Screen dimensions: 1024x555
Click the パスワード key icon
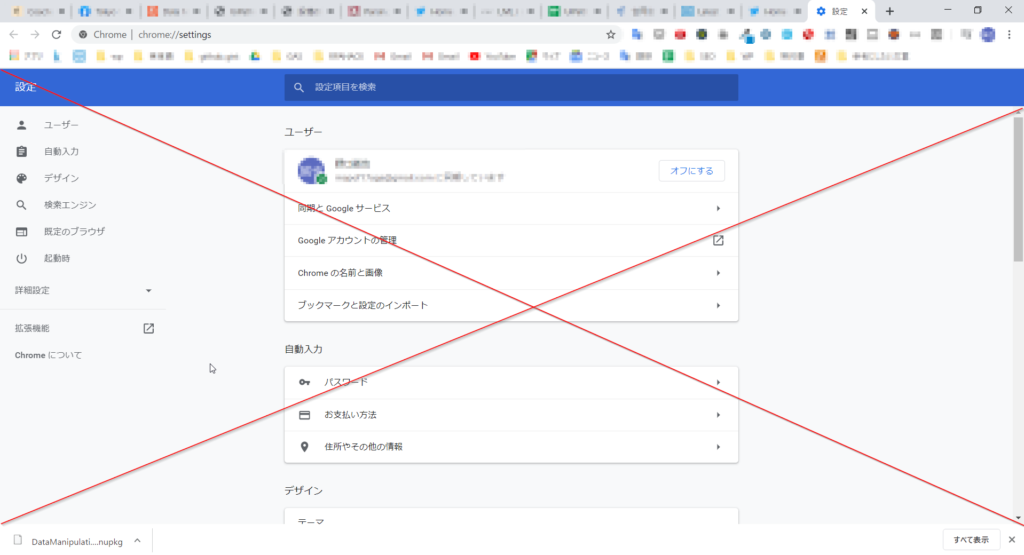tap(304, 383)
